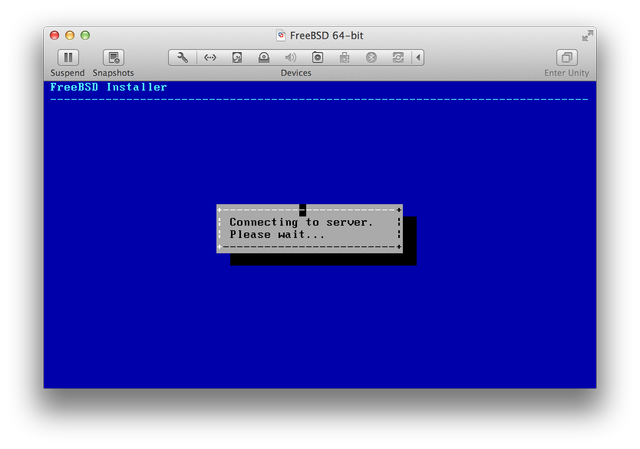
Task: Click the FreeBSD 64-bit title document icon
Action: (x=281, y=36)
